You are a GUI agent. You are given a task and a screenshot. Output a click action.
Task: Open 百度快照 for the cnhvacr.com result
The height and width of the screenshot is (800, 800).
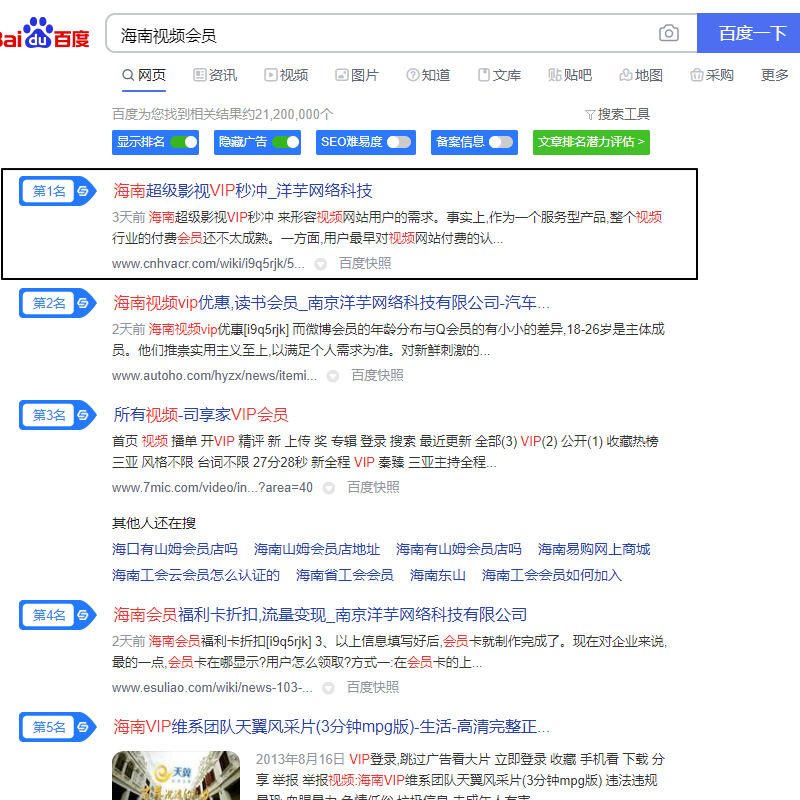365,263
